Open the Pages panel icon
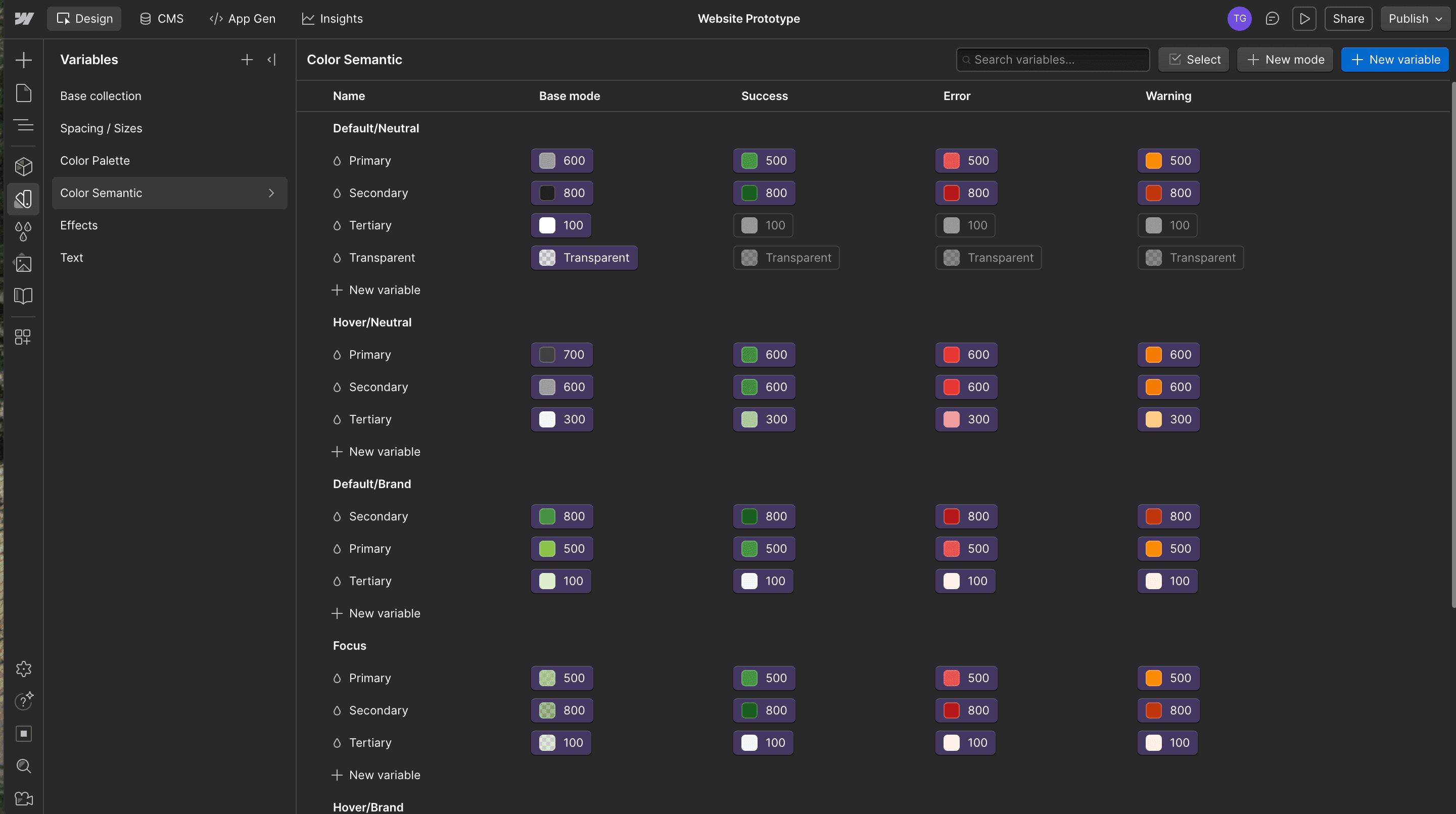The height and width of the screenshot is (814, 1456). (x=23, y=93)
